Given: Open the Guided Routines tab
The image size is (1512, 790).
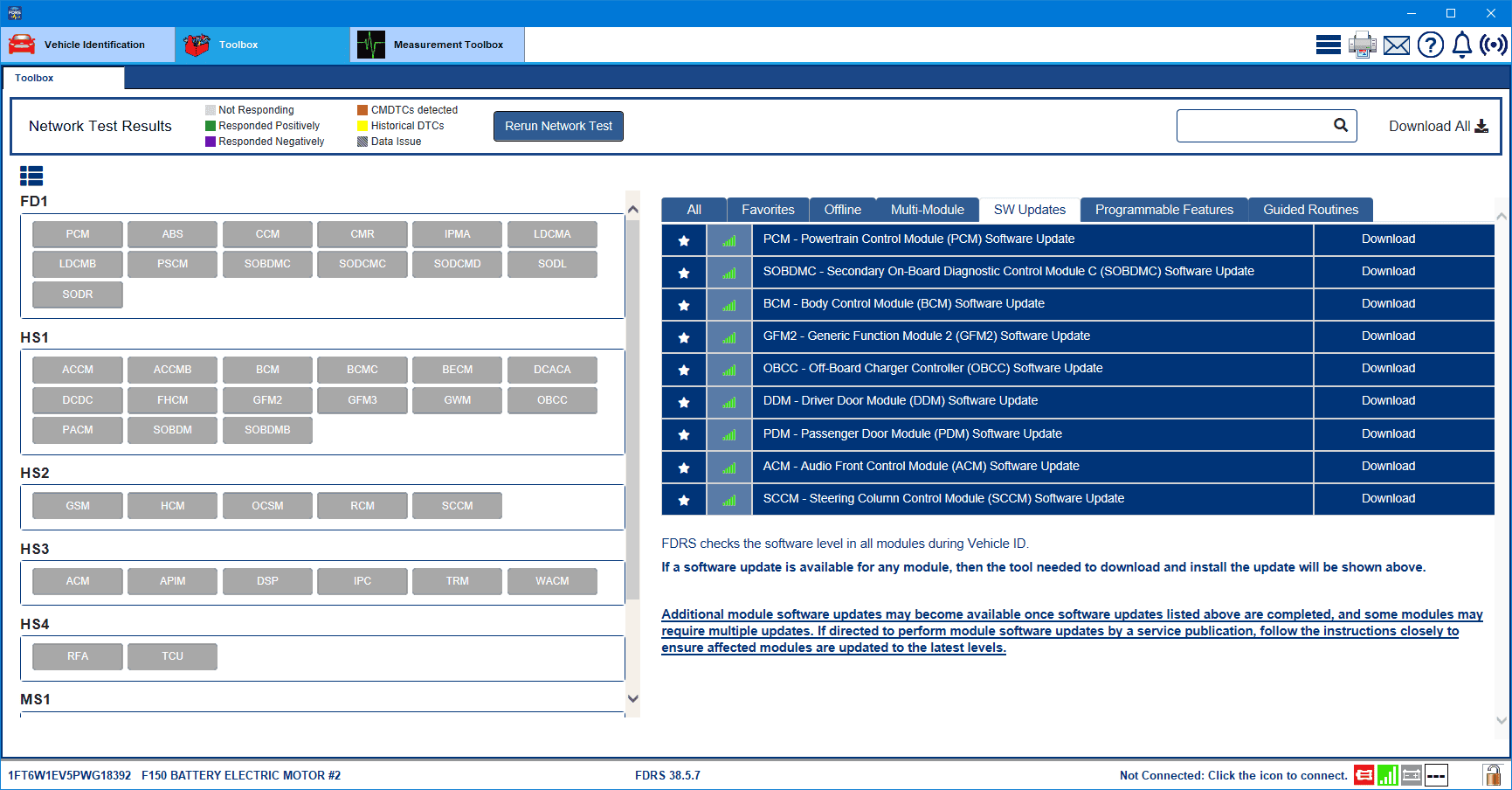Looking at the screenshot, I should 1310,210.
